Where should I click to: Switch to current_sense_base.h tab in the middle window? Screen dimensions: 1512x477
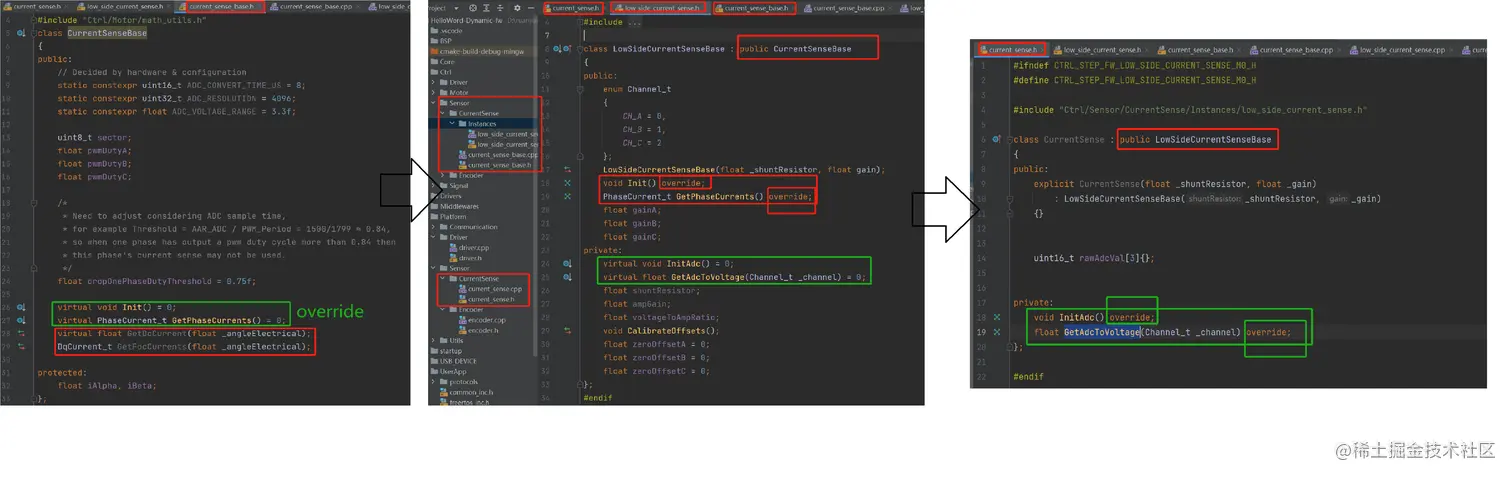[754, 8]
